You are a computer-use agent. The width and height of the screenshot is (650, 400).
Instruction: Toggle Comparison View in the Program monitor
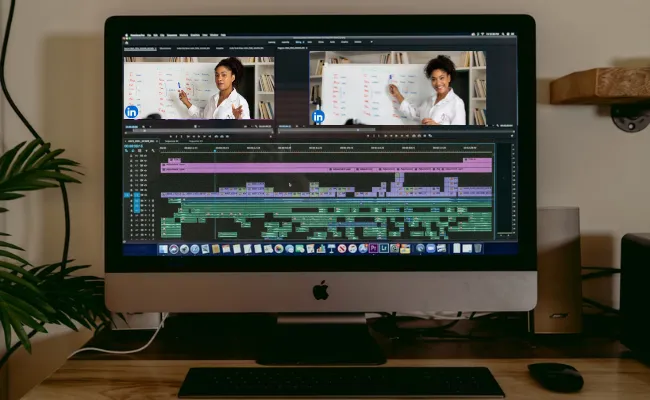point(430,136)
